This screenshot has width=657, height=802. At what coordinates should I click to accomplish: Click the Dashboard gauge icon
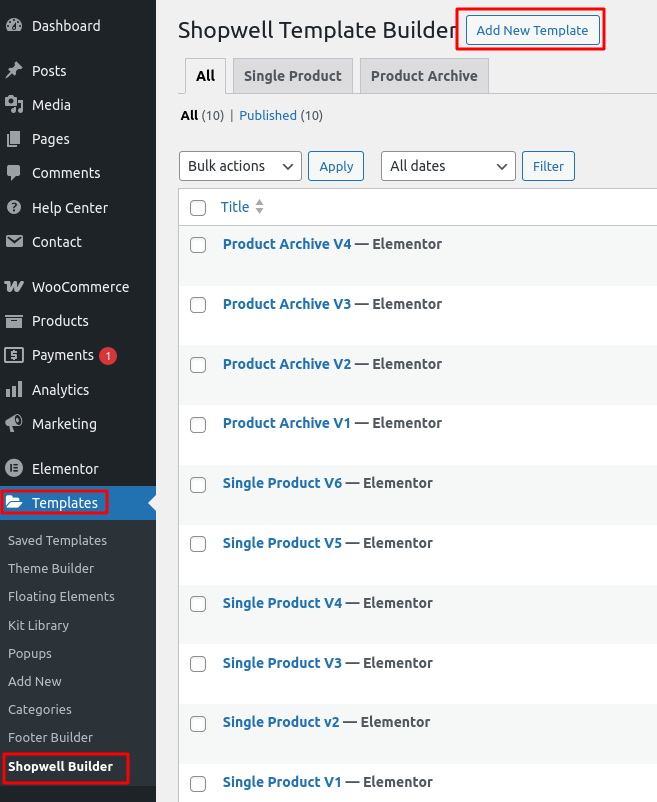[14, 25]
